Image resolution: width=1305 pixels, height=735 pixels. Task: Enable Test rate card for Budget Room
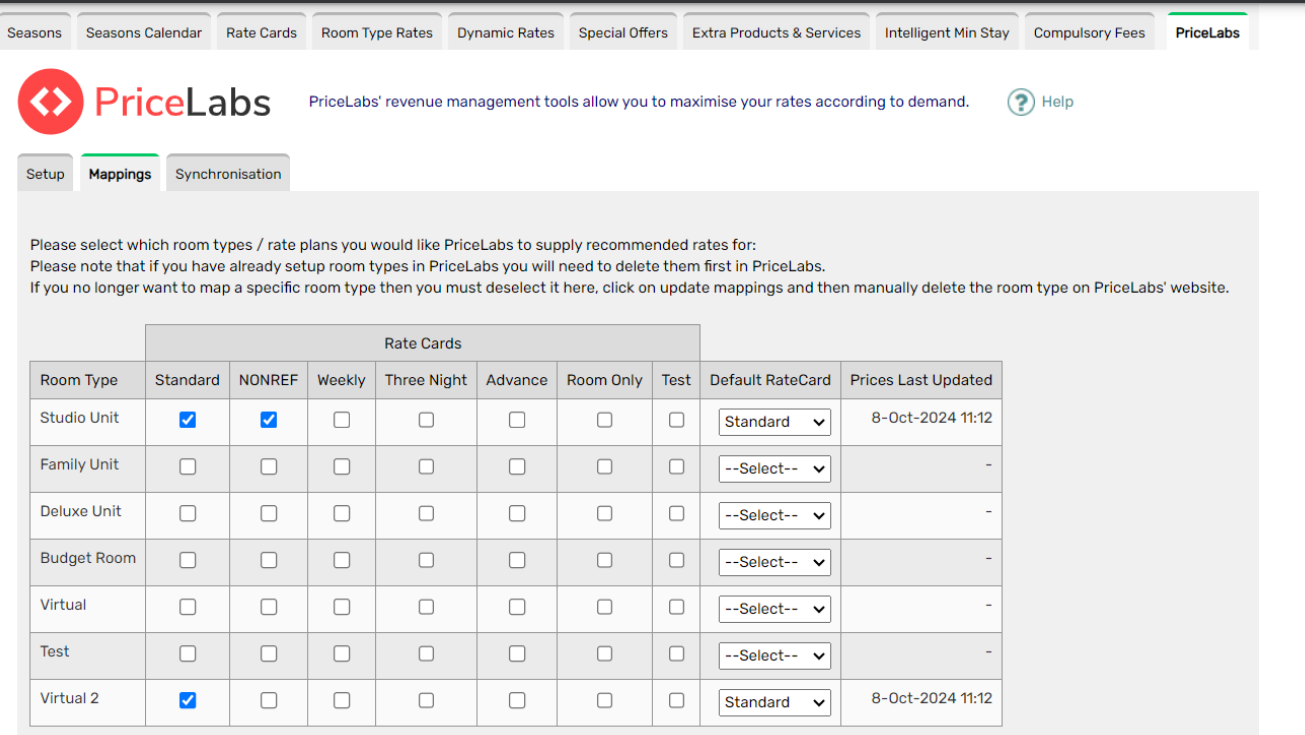click(676, 561)
